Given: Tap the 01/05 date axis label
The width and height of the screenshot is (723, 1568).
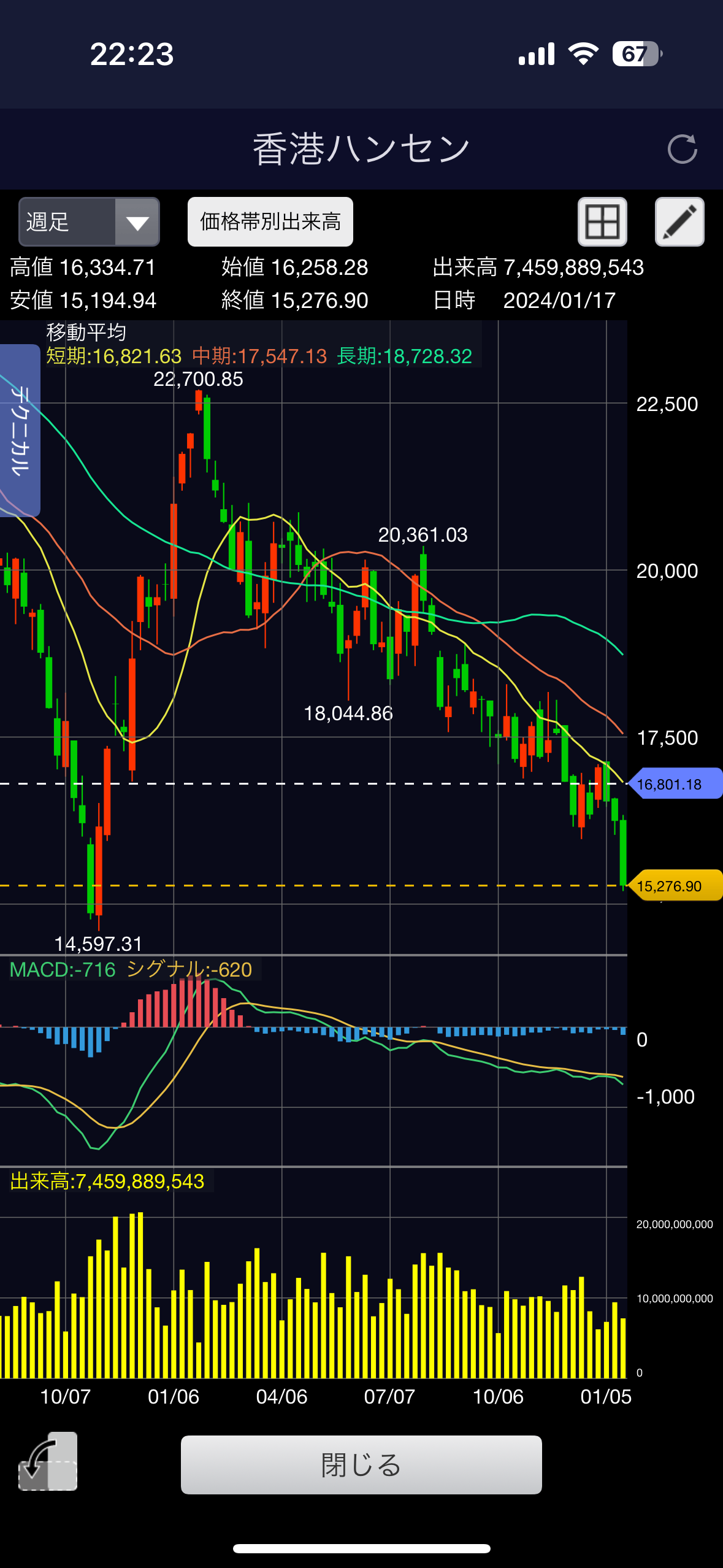Looking at the screenshot, I should click(x=606, y=1397).
